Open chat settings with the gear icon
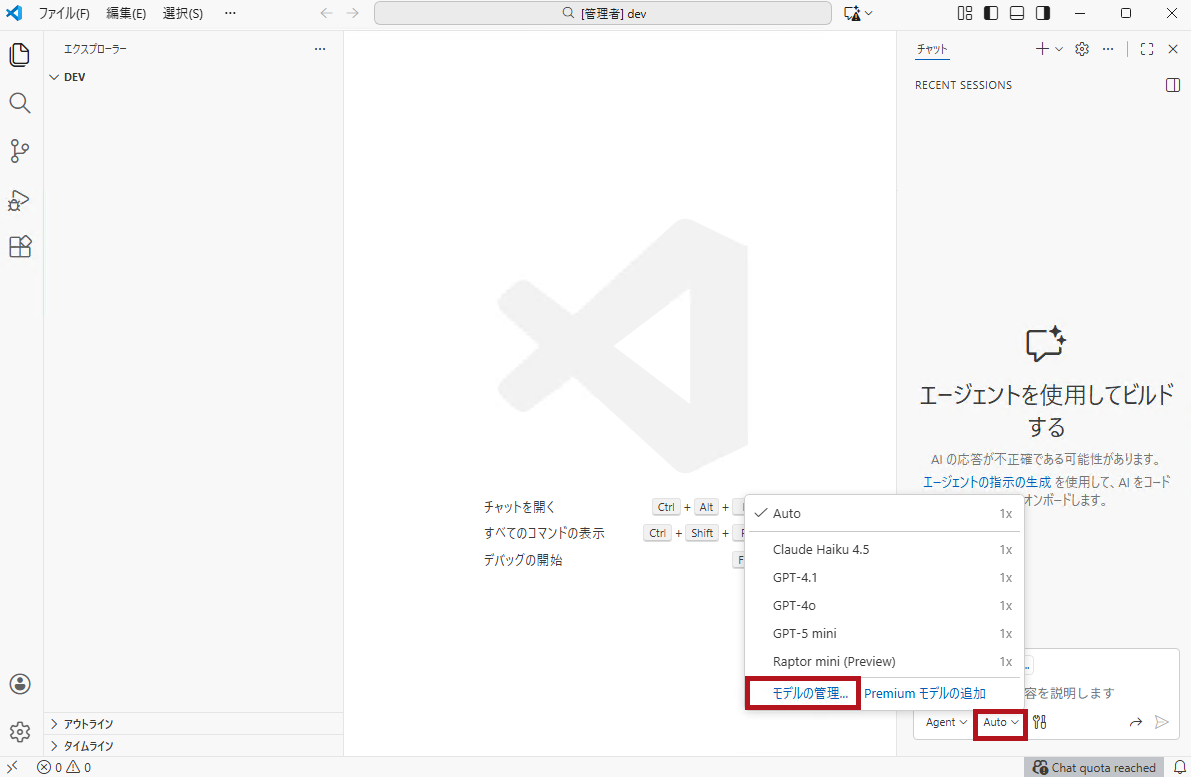Image resolution: width=1191 pixels, height=777 pixels. 1081,48
